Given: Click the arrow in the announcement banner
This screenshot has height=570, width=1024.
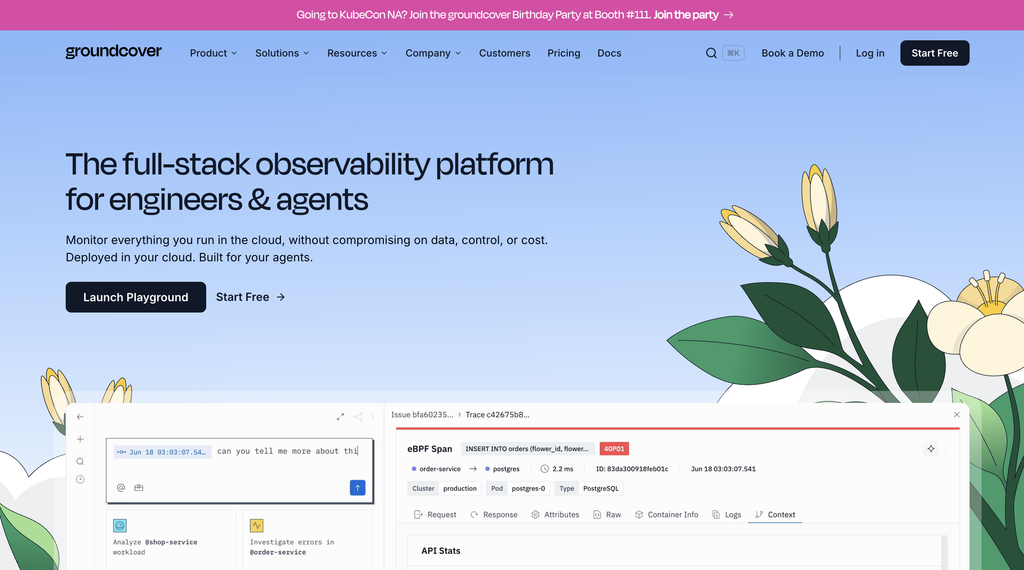Looking at the screenshot, I should (x=729, y=15).
